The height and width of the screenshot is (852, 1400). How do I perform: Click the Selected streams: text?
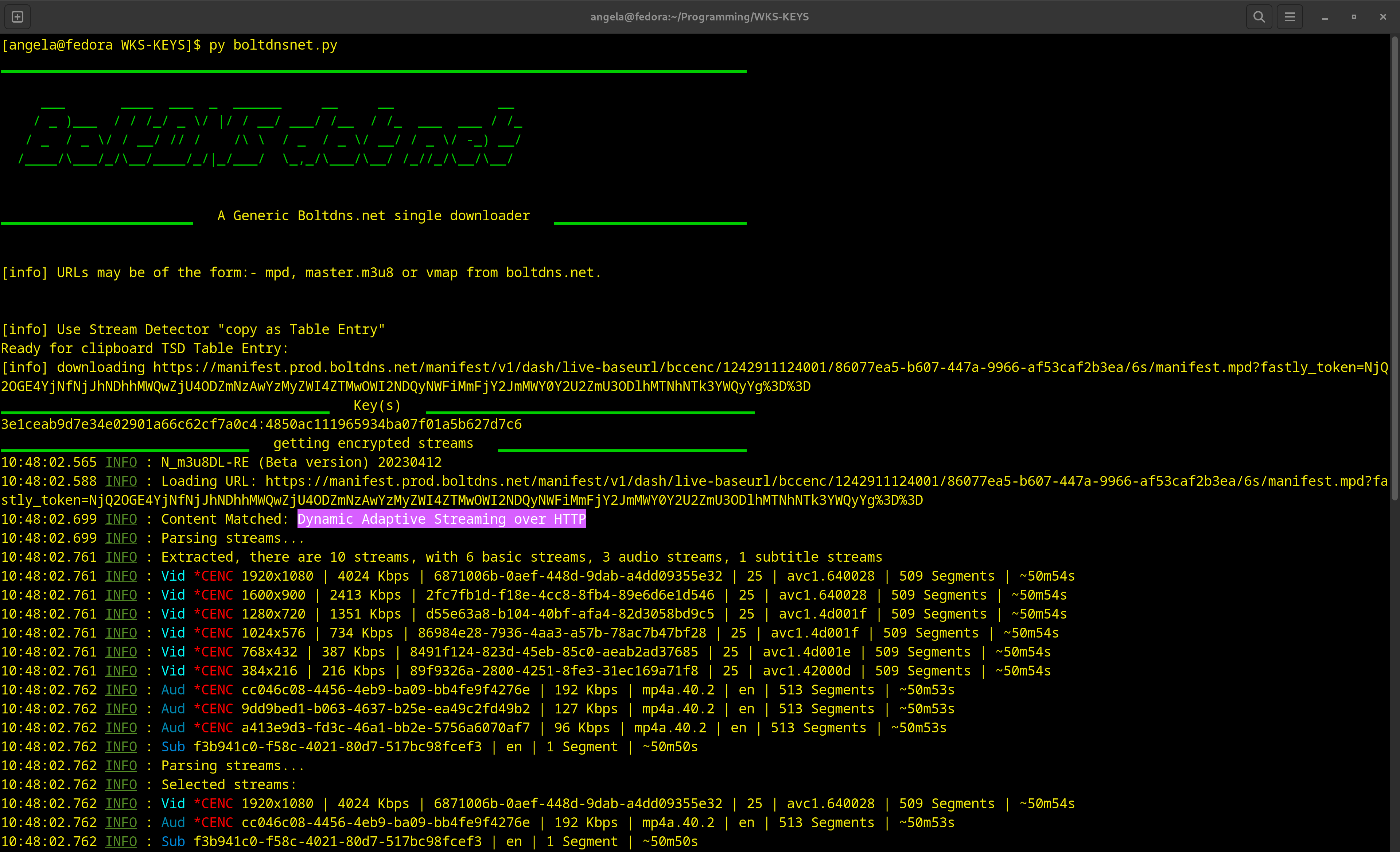tap(229, 785)
